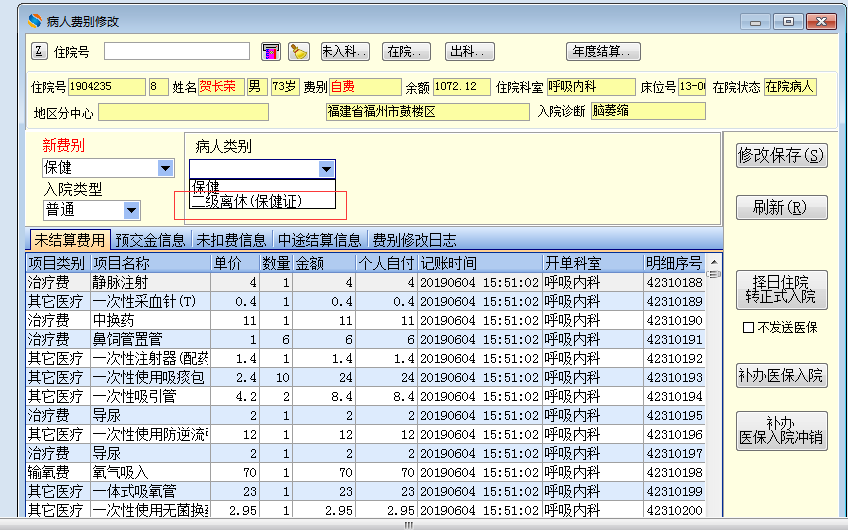Select the 静脉注射 row
Viewport: 848px width, 530px height.
pos(366,282)
